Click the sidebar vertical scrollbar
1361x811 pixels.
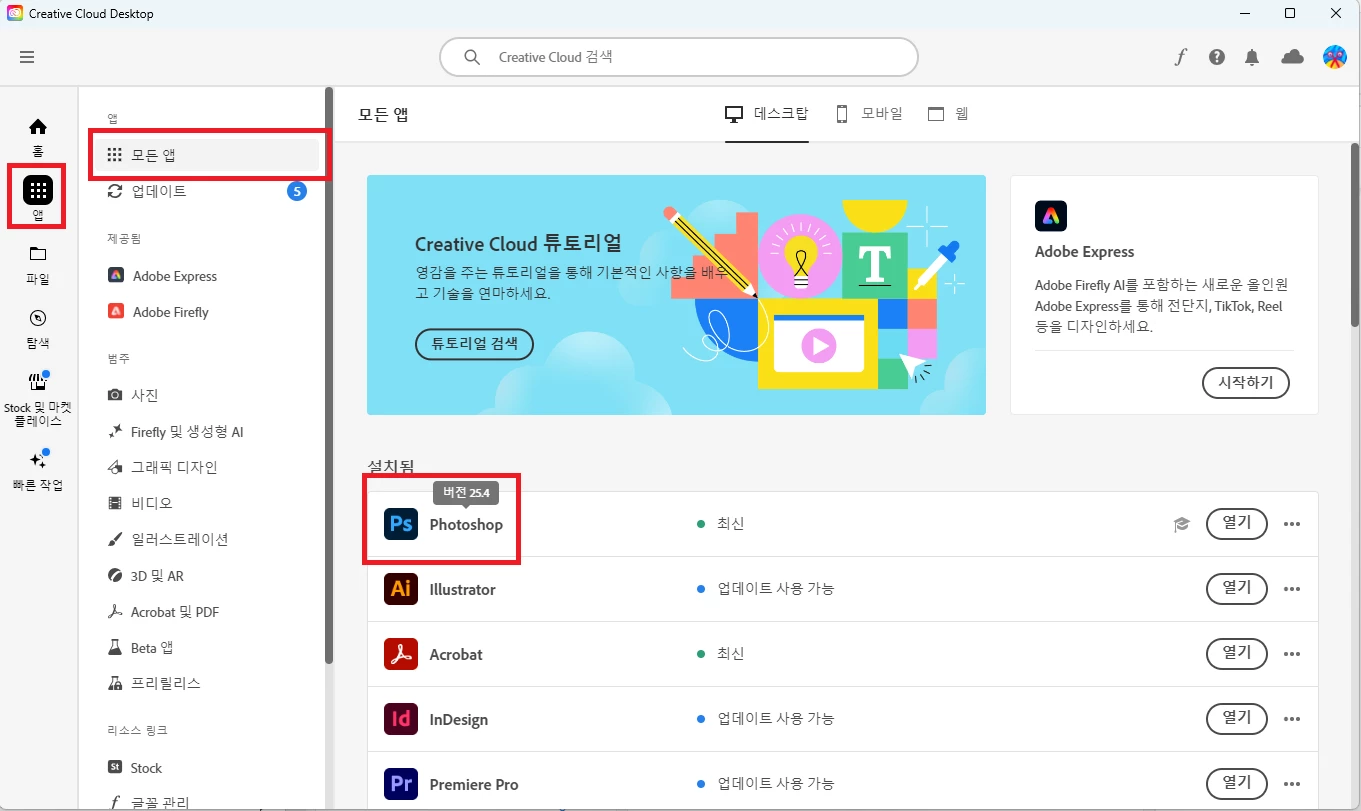pyautogui.click(x=328, y=376)
